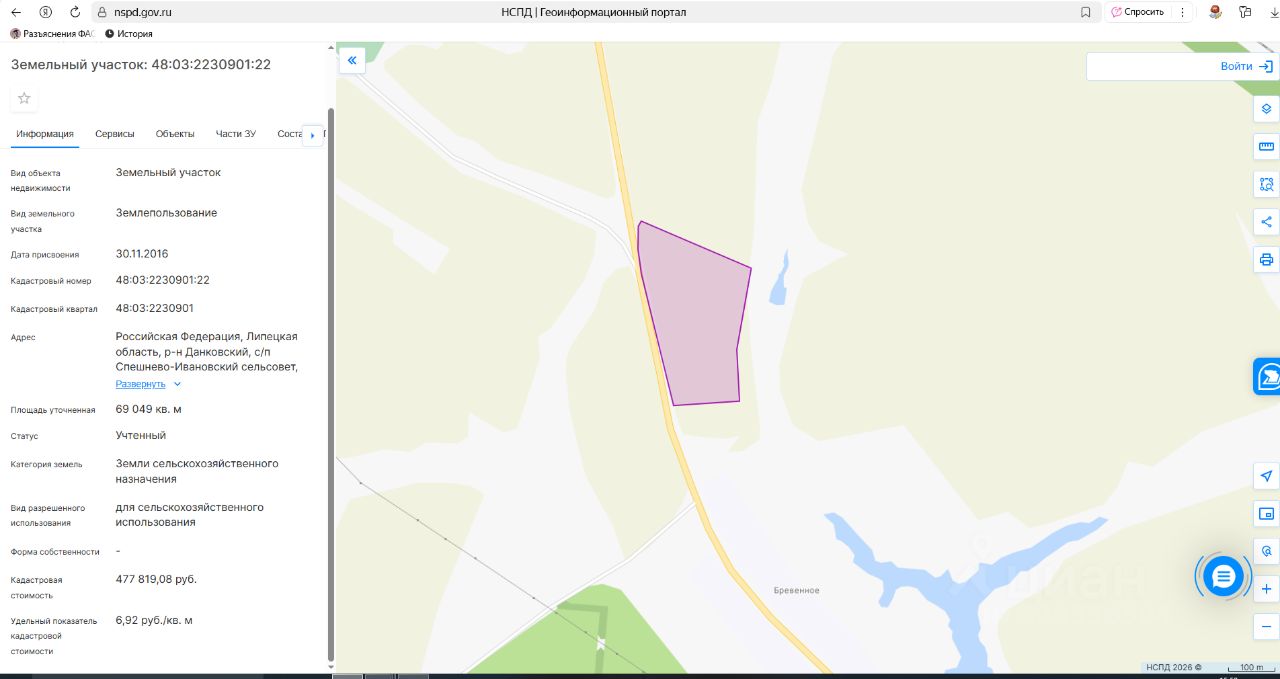Bookmark this page in the address bar
1280x679 pixels.
tap(1086, 12)
